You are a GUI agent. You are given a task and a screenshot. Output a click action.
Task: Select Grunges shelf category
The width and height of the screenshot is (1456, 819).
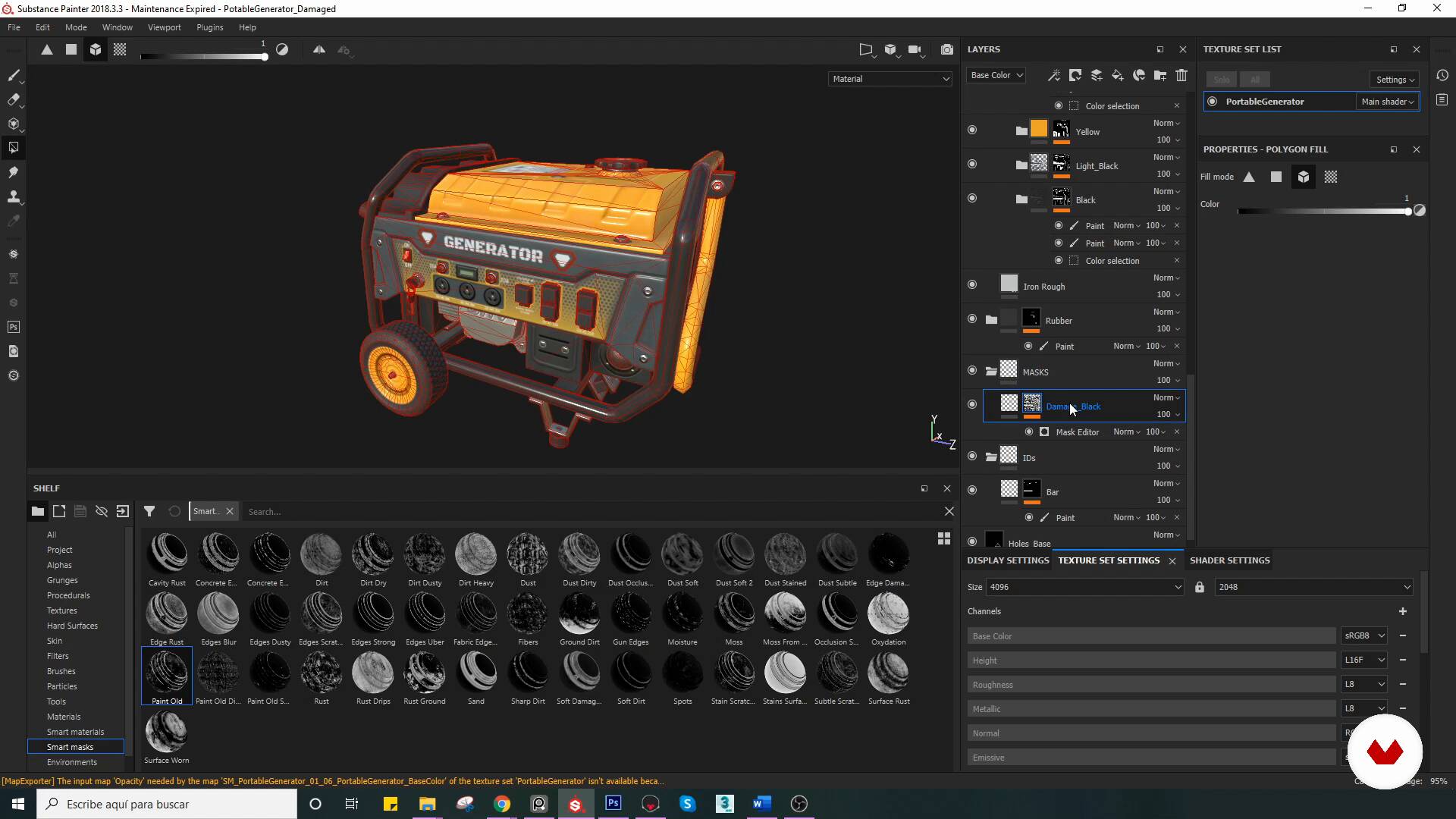coord(62,580)
